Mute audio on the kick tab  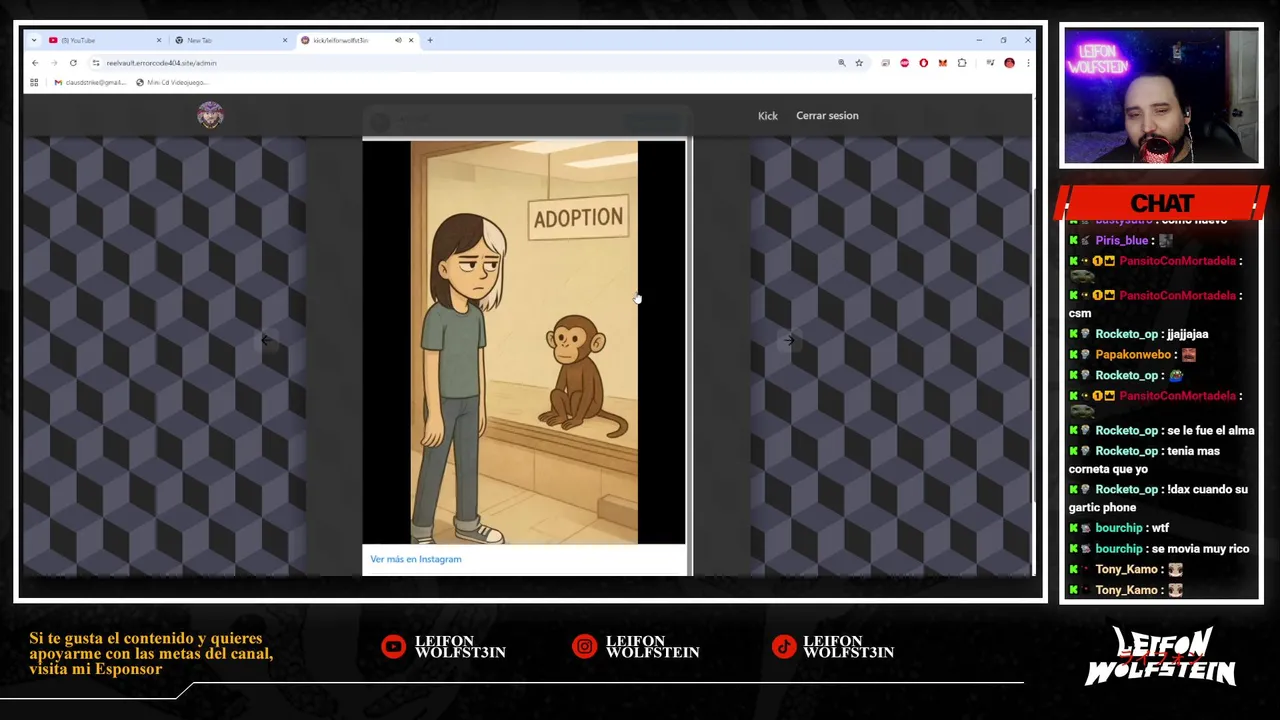point(398,40)
